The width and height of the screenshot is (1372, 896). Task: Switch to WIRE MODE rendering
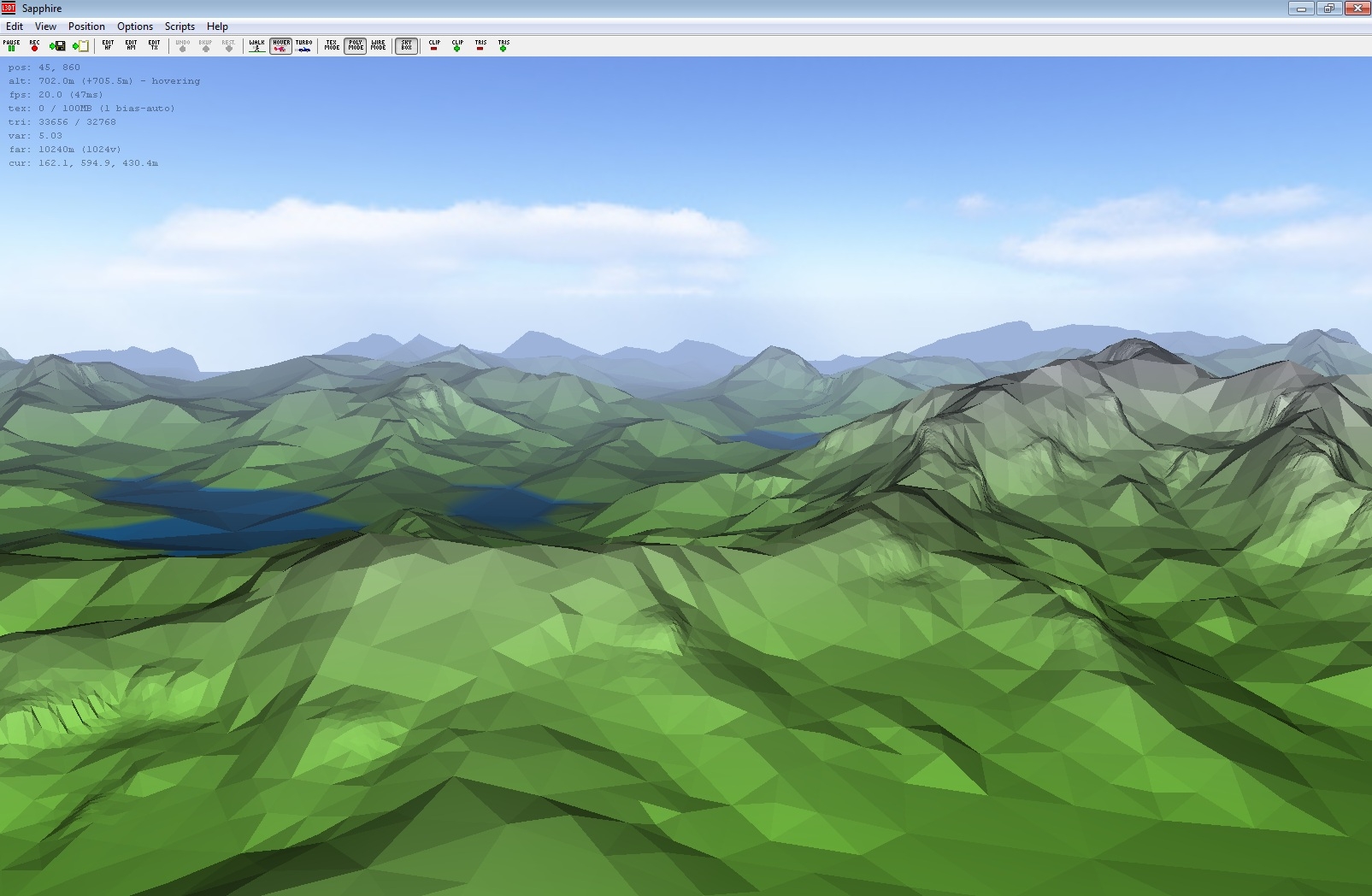coord(378,45)
